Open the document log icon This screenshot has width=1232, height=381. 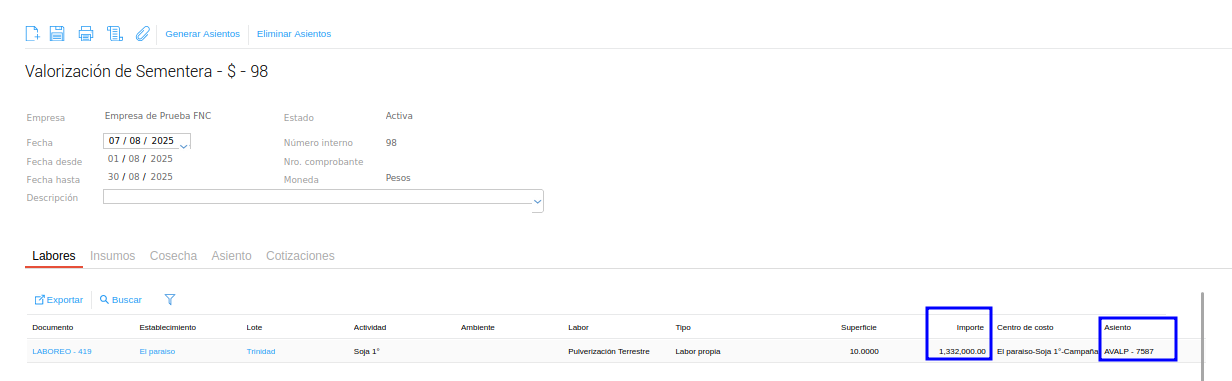click(115, 33)
